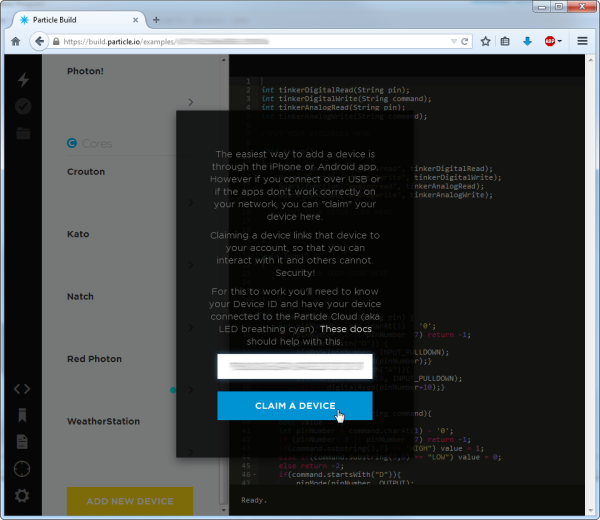Open the Code angle-brackets icon

point(22,389)
